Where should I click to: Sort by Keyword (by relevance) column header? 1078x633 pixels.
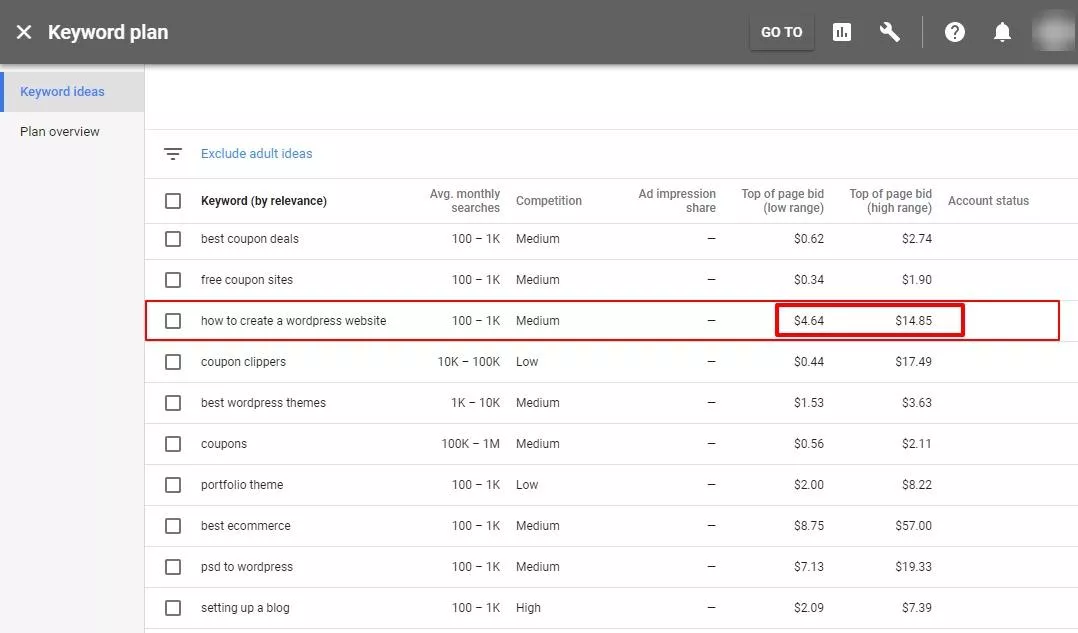(264, 201)
